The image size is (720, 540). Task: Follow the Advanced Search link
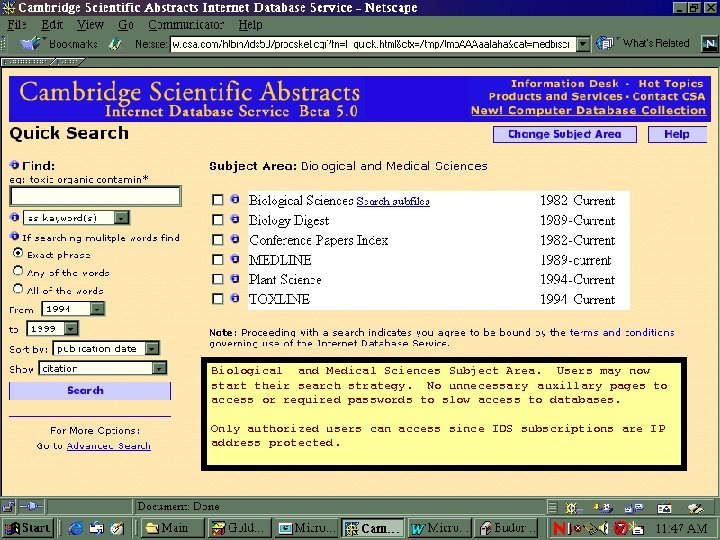click(x=109, y=445)
